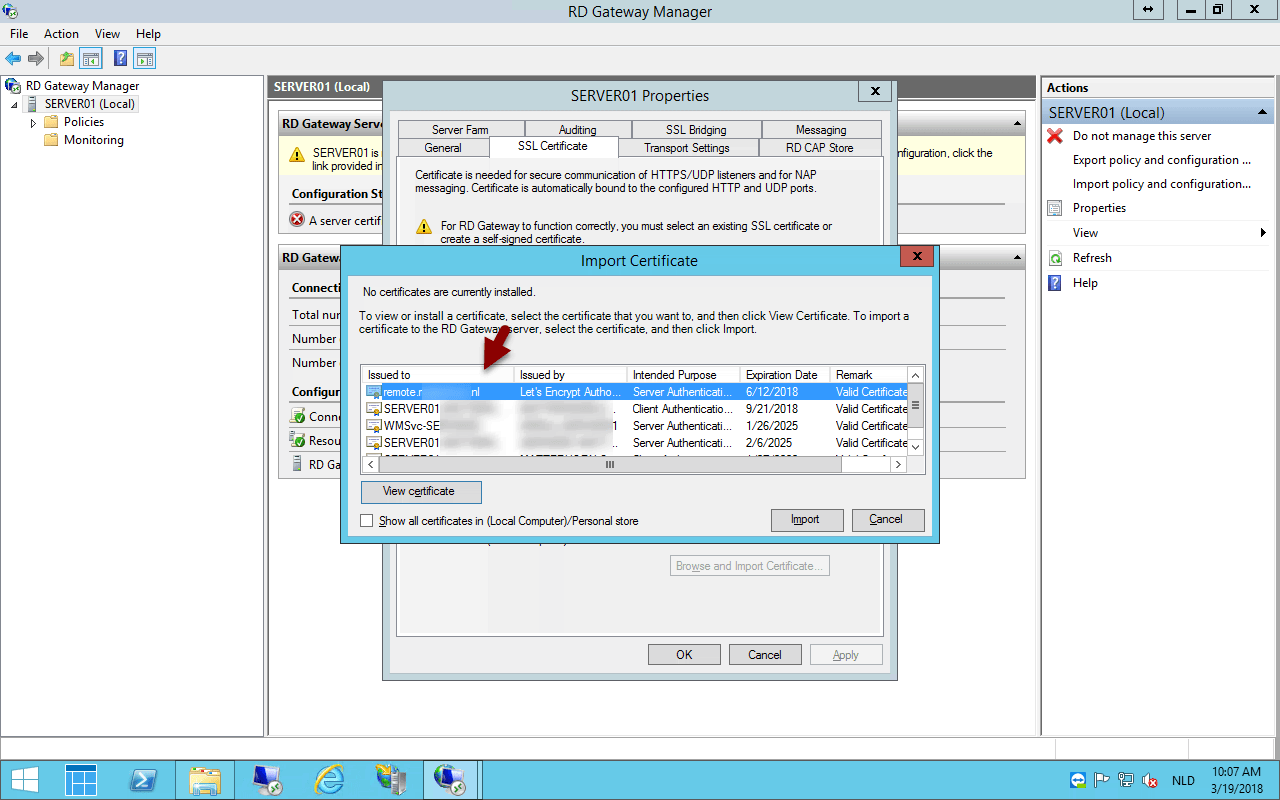1280x800 pixels.
Task: Switch to the Auditing tab
Action: (577, 130)
